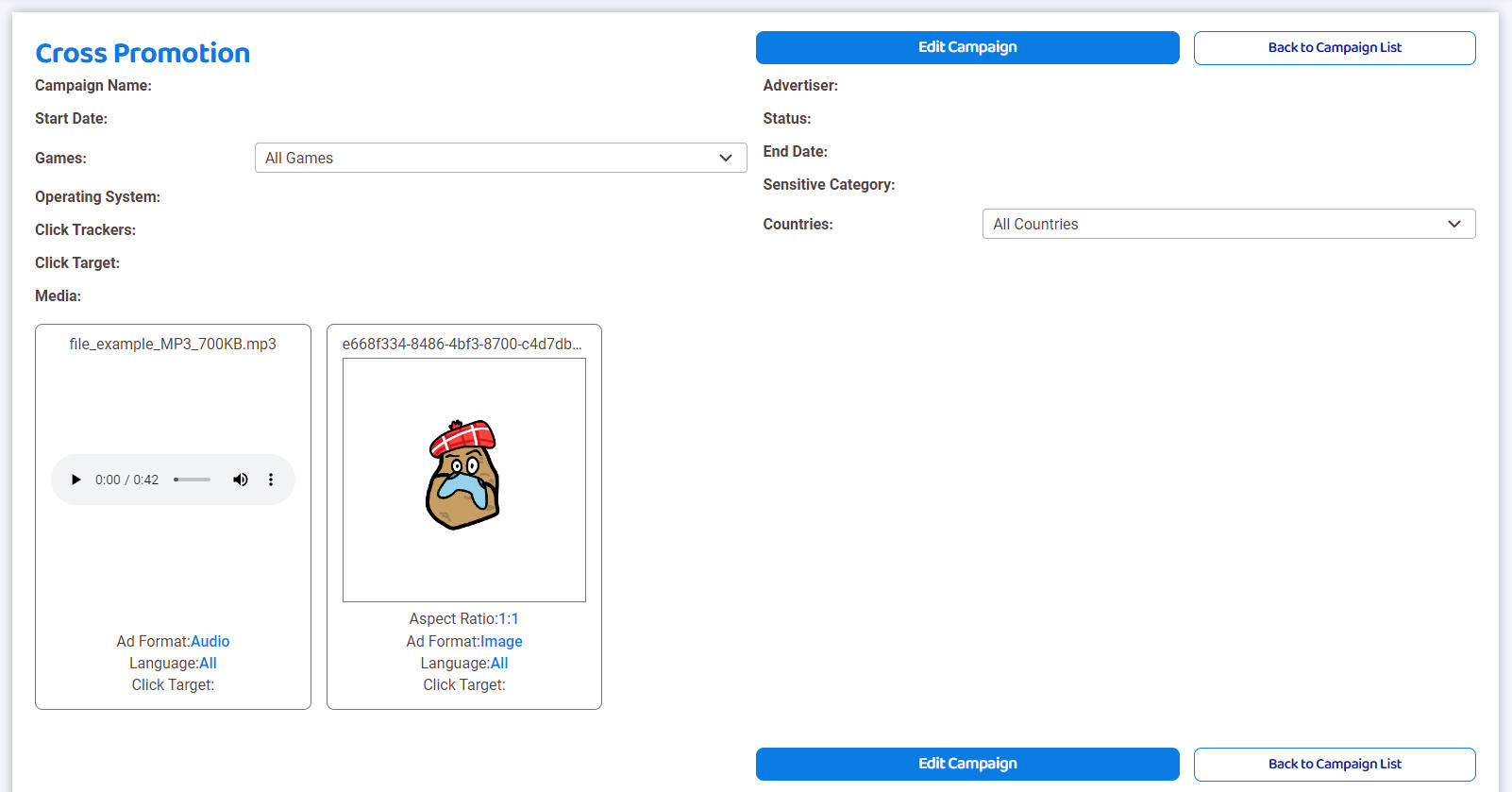
Task: Click the top Edit Campaign button
Action: [x=966, y=47]
